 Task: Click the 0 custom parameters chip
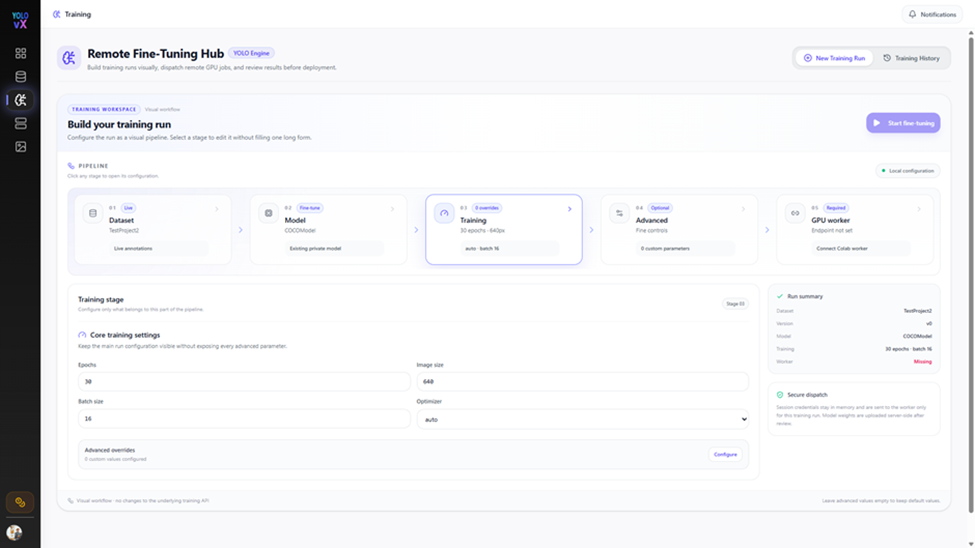tap(685, 248)
